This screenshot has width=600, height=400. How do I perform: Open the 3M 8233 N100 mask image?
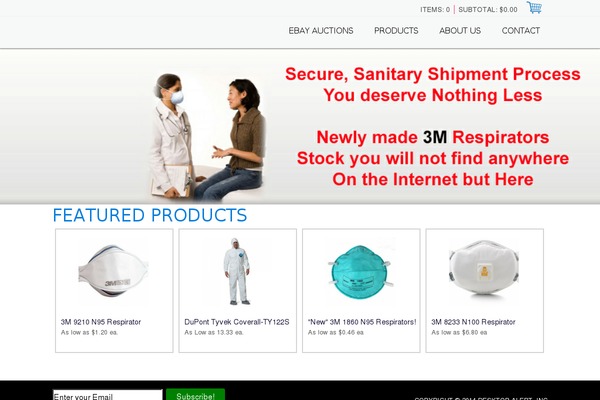click(x=484, y=268)
